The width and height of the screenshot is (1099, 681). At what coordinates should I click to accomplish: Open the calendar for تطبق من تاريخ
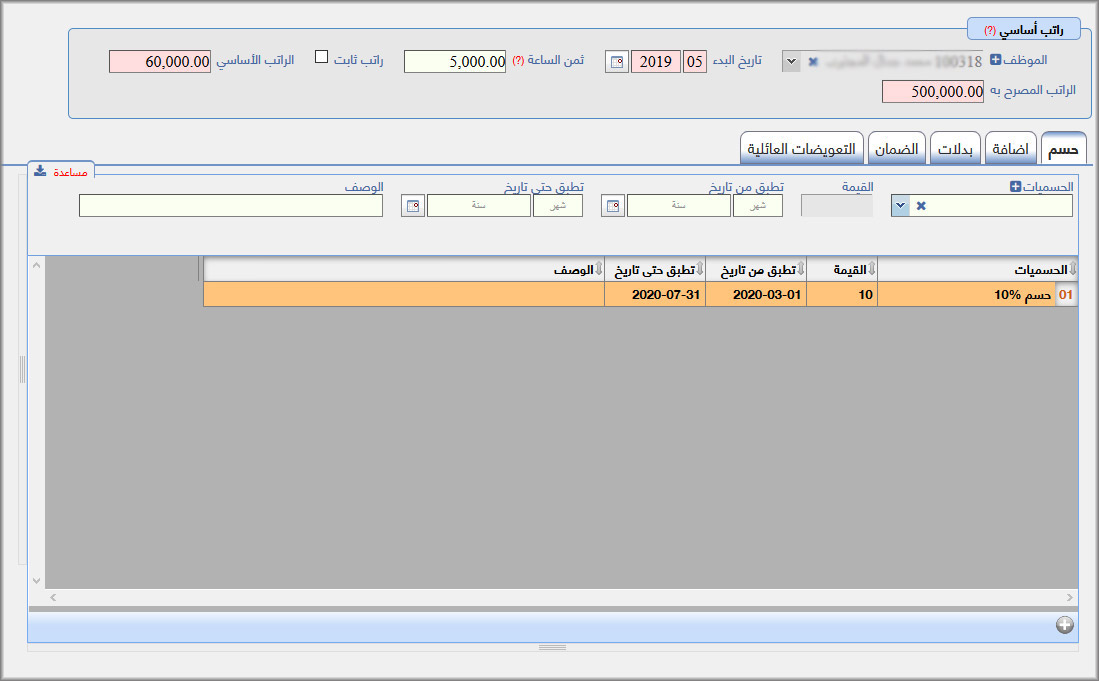pyautogui.click(x=613, y=206)
